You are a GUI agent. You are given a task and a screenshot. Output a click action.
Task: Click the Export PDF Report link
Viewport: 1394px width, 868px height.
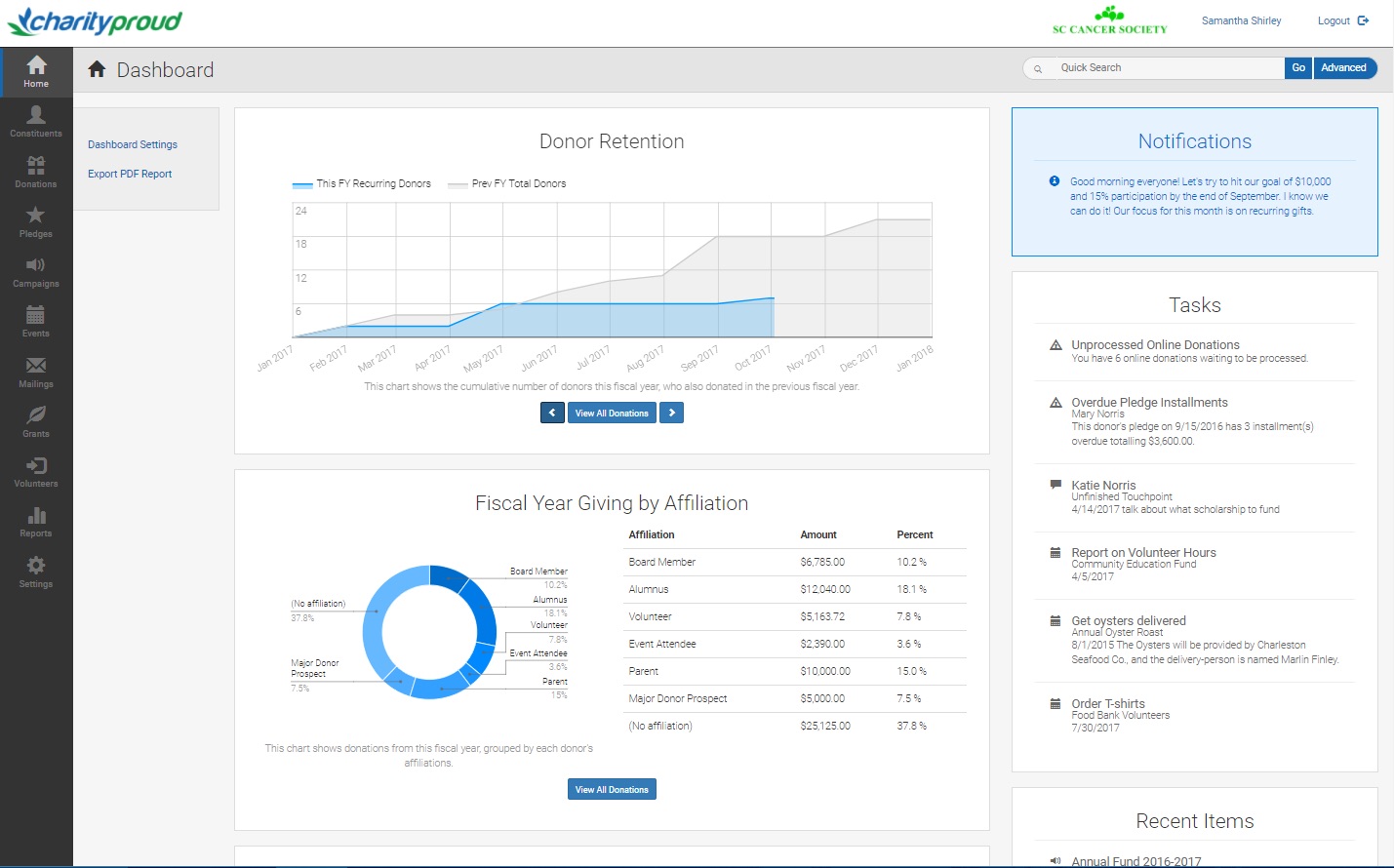(130, 173)
